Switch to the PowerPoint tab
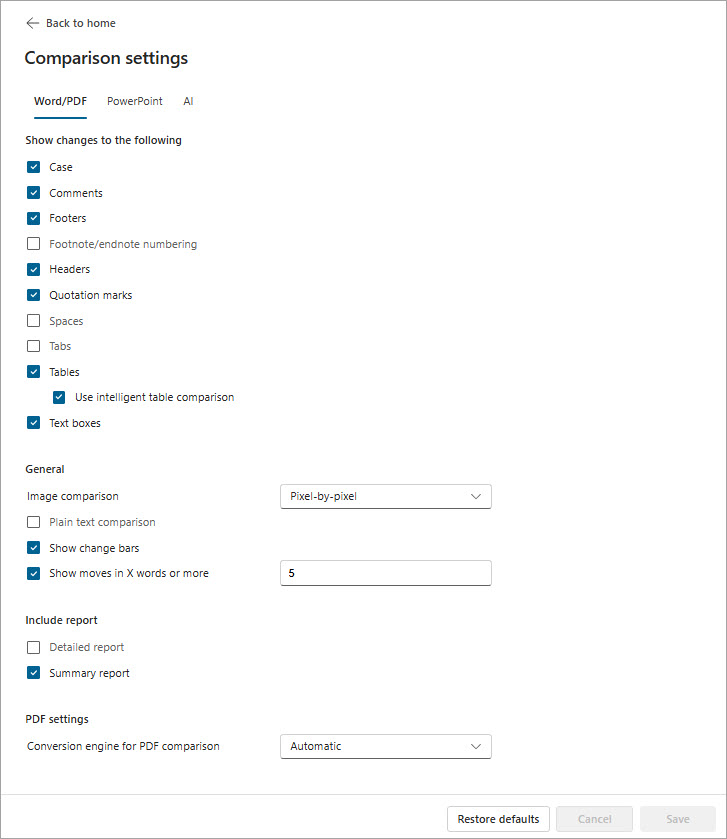Viewport: 727px width, 839px height. point(134,101)
